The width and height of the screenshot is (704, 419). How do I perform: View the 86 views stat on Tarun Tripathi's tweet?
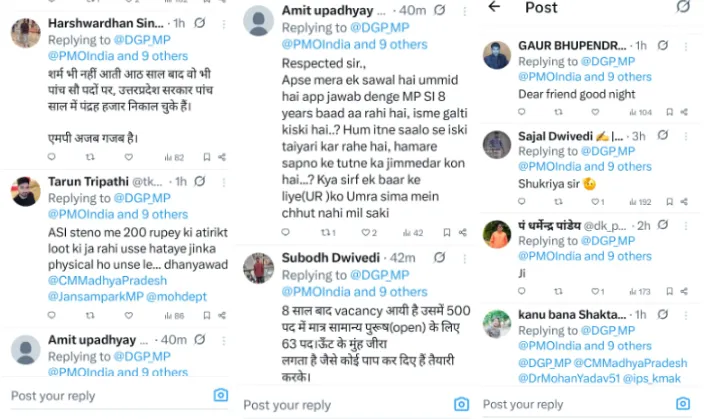point(176,316)
